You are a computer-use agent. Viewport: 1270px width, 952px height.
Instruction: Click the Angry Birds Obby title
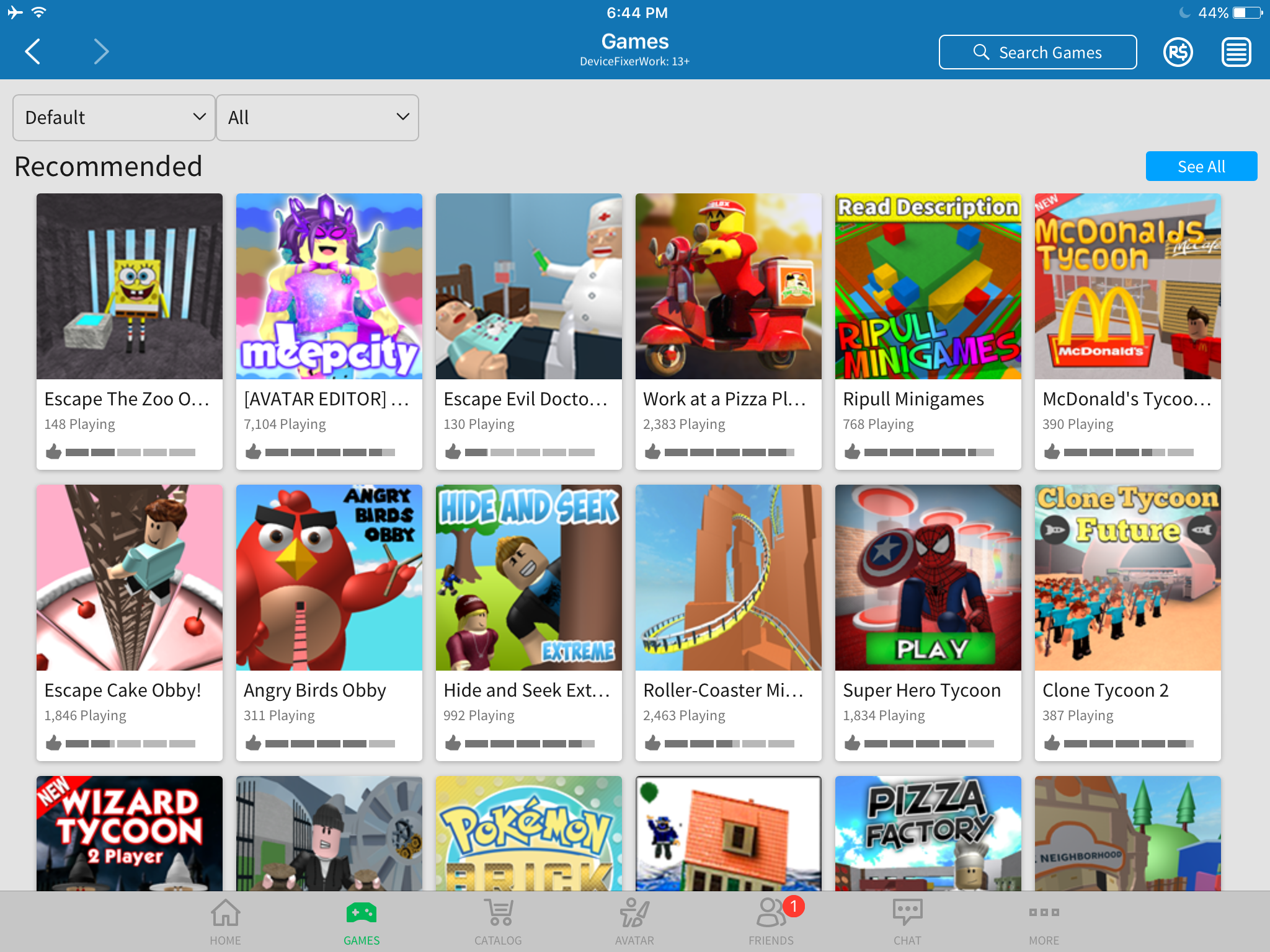tap(315, 690)
